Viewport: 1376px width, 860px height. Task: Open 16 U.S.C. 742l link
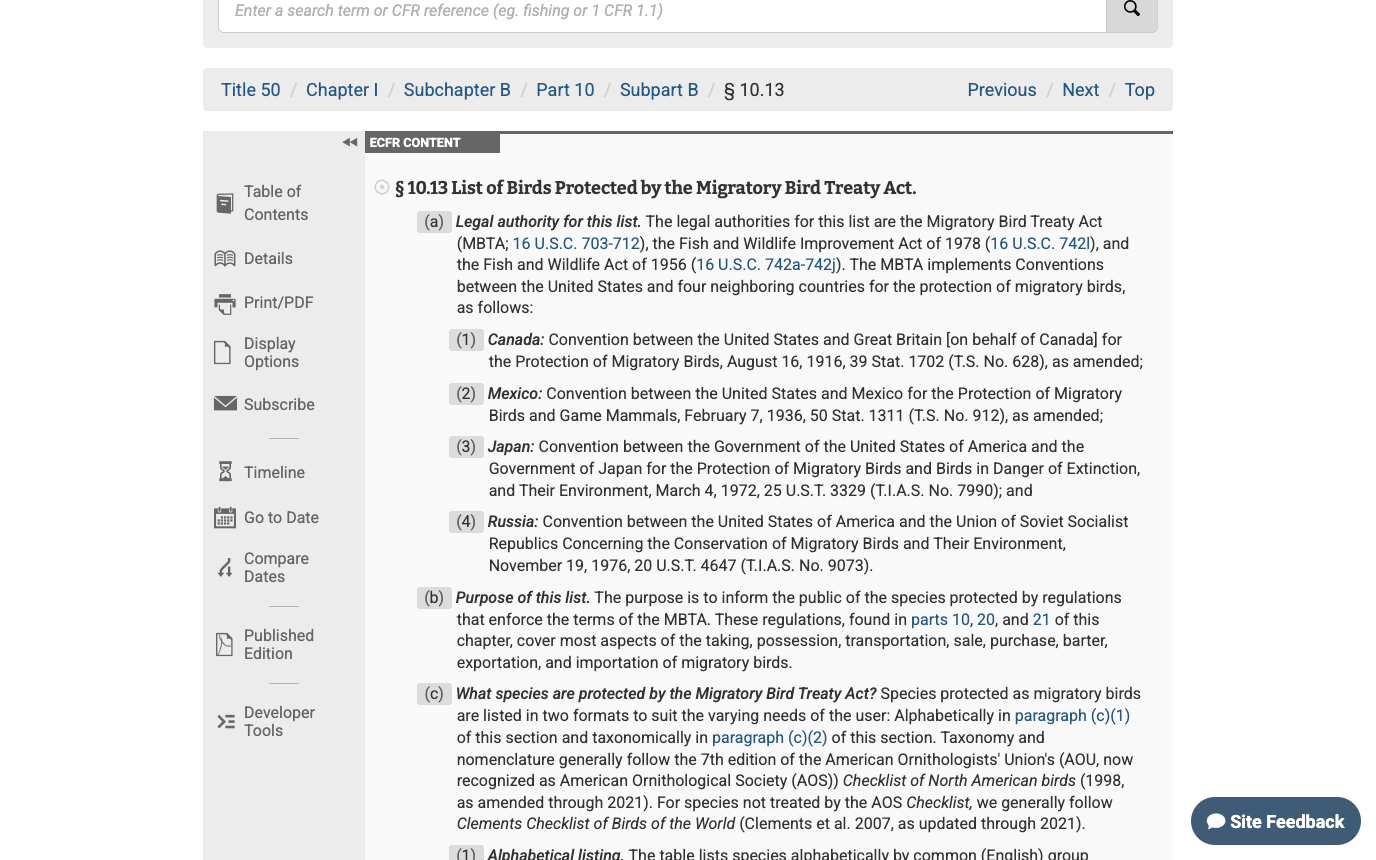click(x=1041, y=243)
